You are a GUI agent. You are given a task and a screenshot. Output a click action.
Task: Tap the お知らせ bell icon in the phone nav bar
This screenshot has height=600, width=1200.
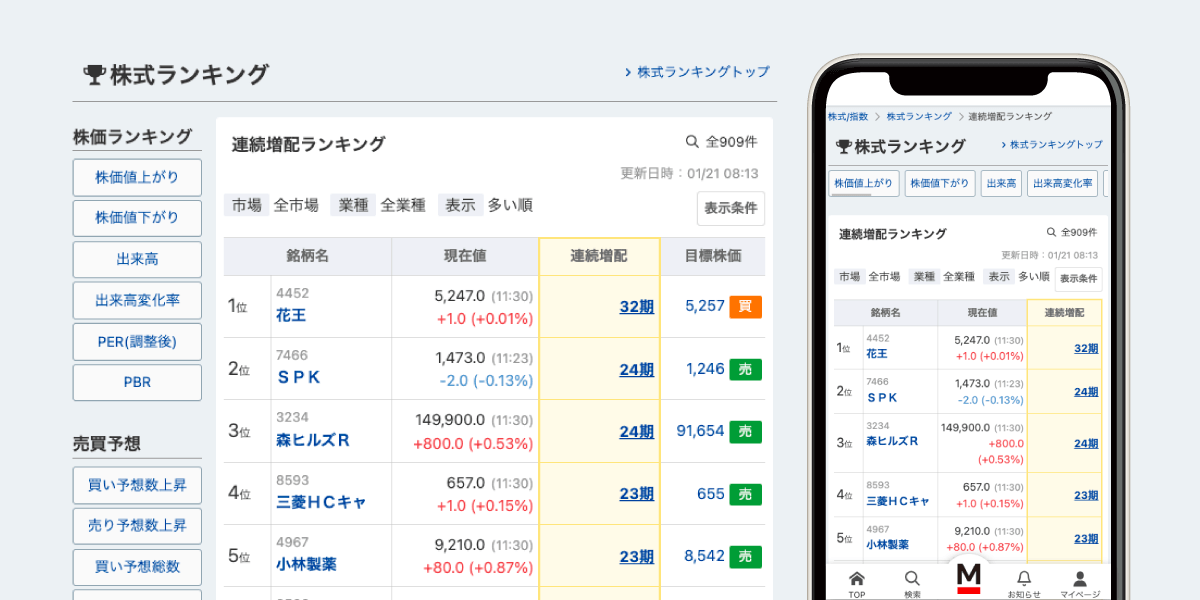point(1024,578)
